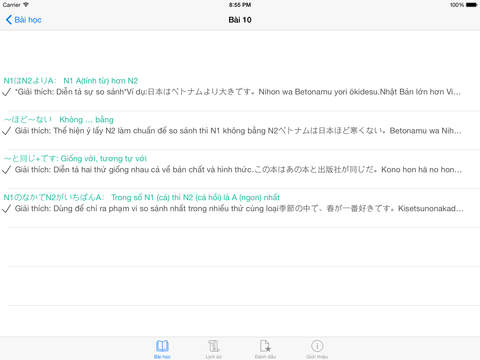
Task: Open grammar title N1 A(tính từ) hơn N2
Action: (71, 81)
